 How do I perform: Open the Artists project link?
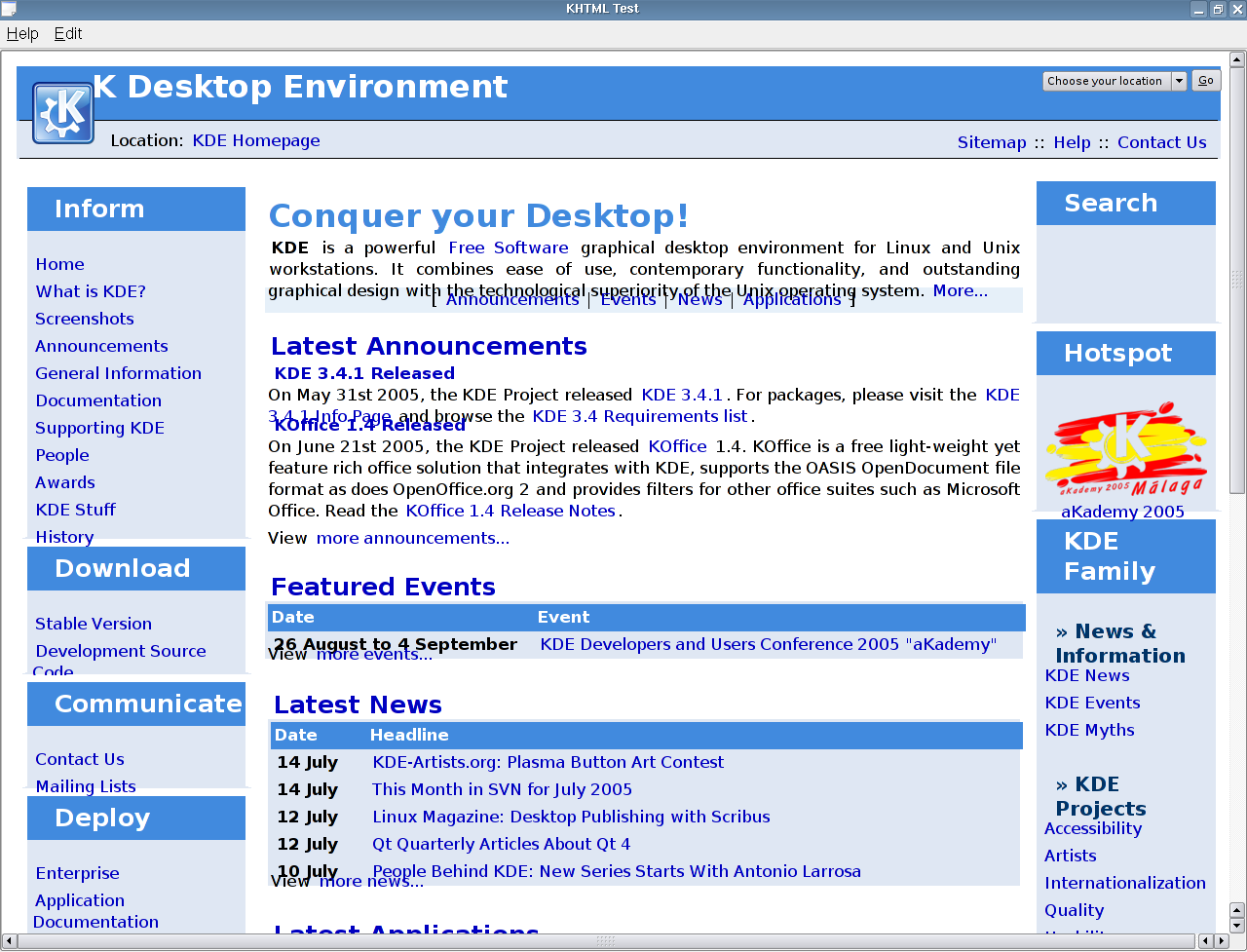[1071, 856]
